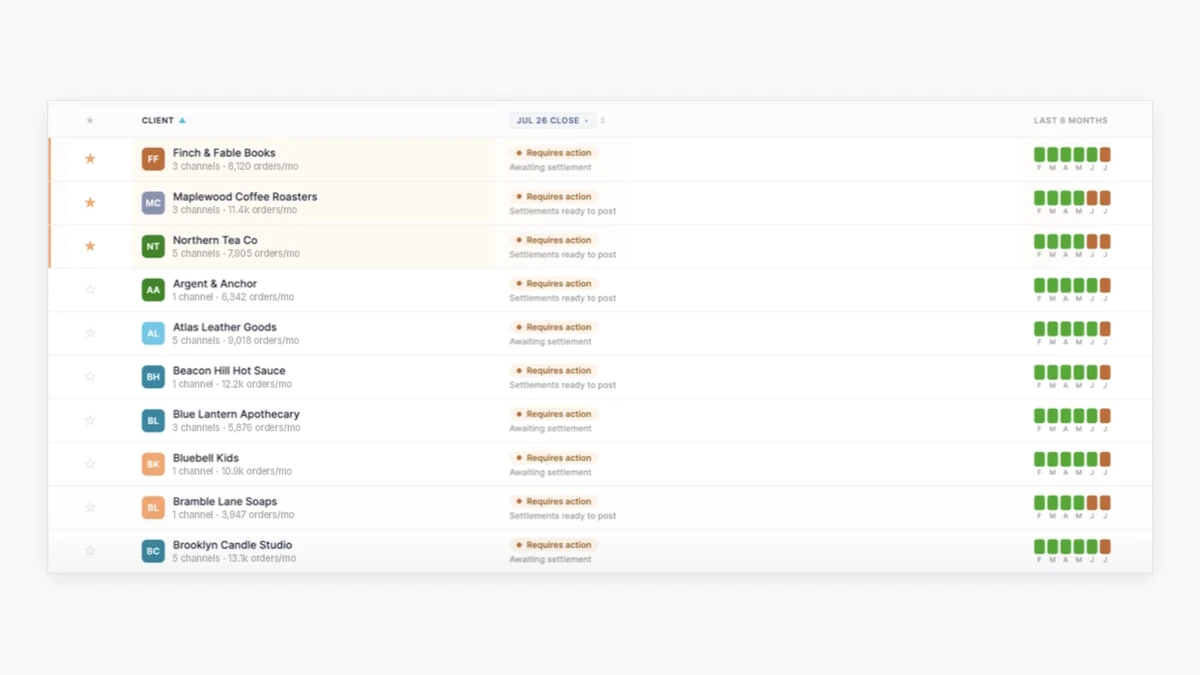The height and width of the screenshot is (675, 1200).
Task: Click Requires action badge for Beacon Hill Hot Sauce
Action: pyautogui.click(x=554, y=371)
